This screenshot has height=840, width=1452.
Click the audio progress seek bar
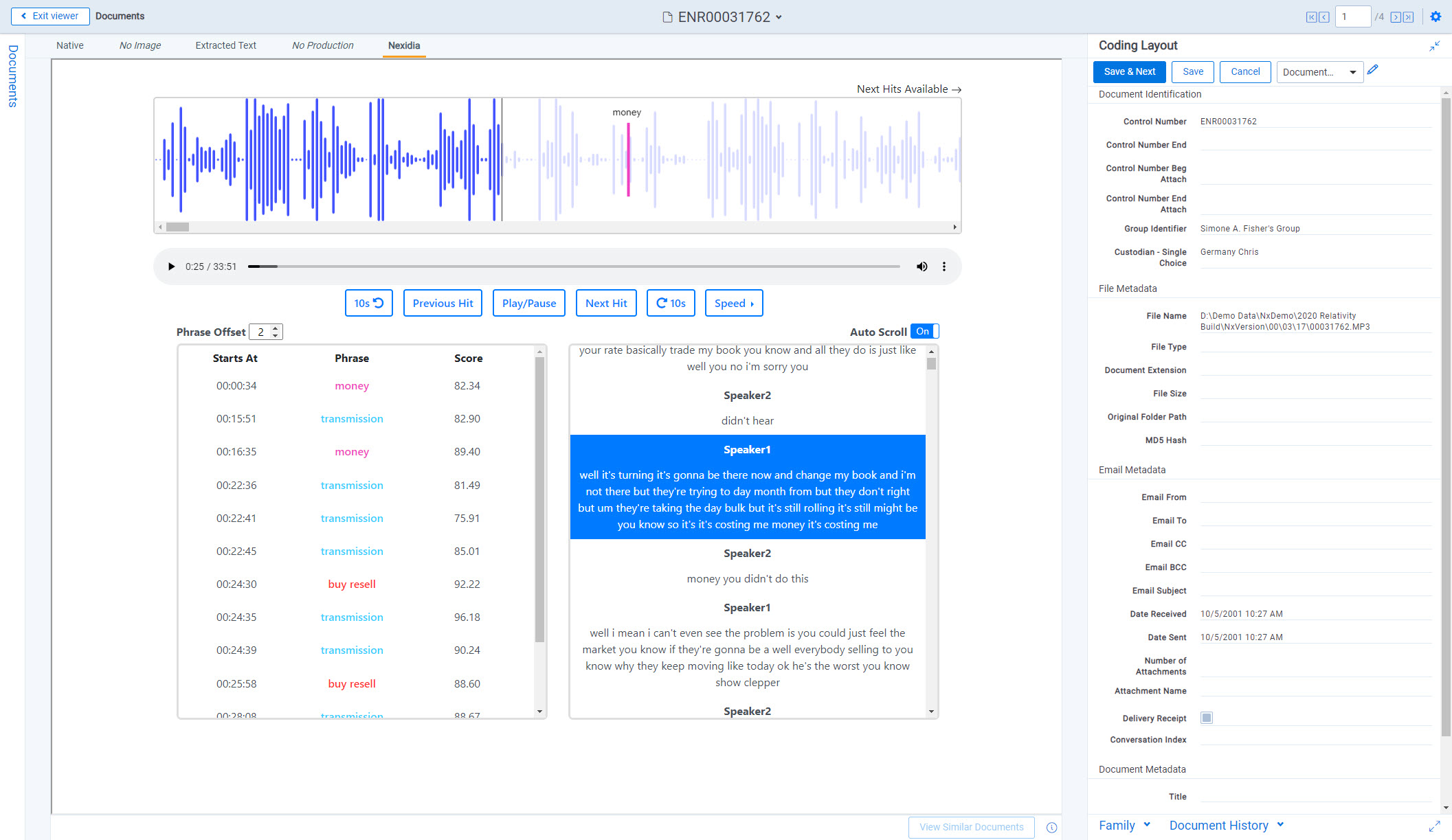pos(574,266)
